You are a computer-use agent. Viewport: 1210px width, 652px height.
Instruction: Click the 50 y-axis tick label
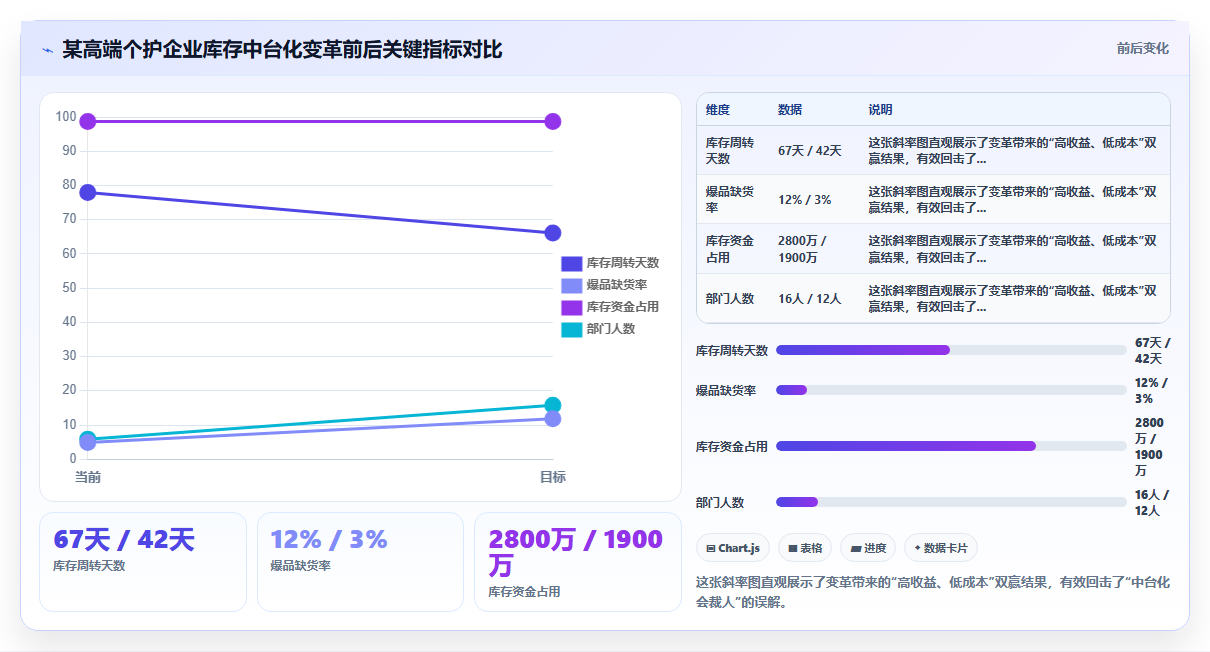(x=69, y=287)
